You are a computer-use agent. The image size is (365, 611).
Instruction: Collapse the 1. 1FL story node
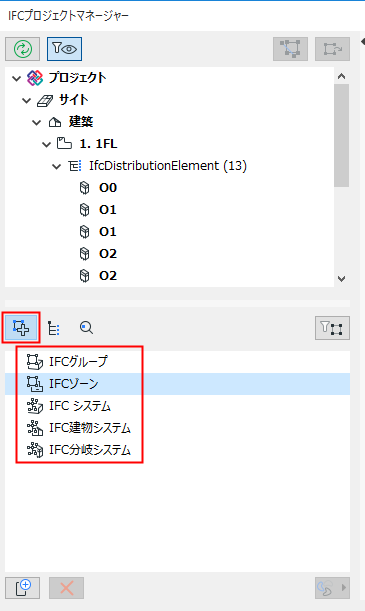coord(47,145)
